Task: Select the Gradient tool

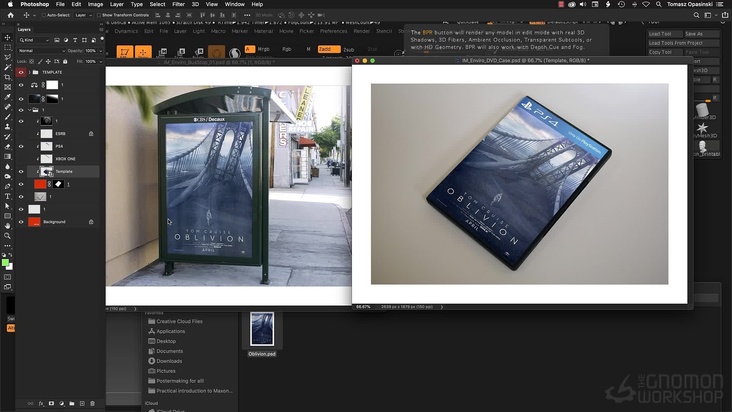Action: point(7,156)
